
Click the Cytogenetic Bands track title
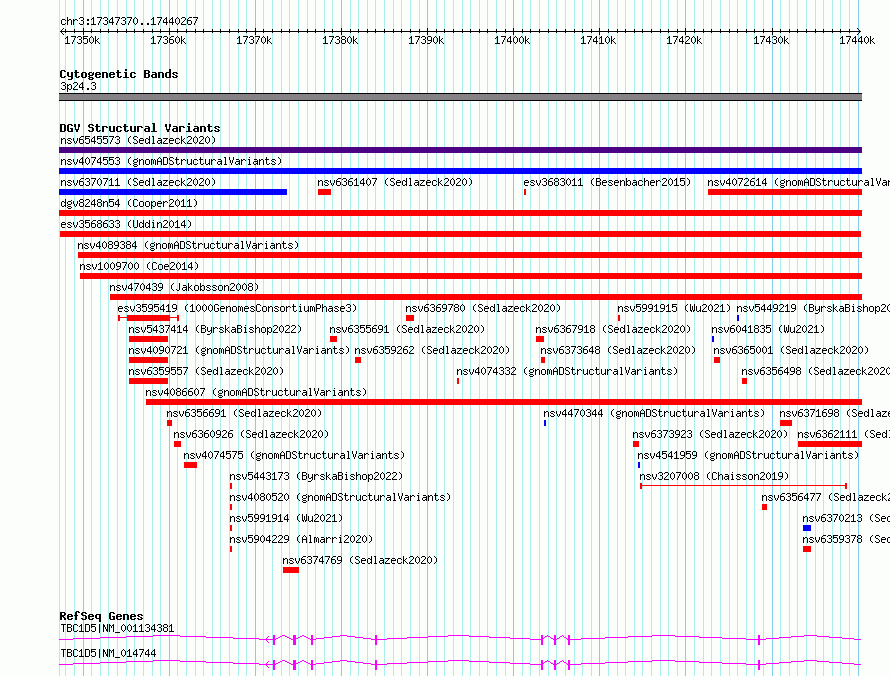[119, 74]
